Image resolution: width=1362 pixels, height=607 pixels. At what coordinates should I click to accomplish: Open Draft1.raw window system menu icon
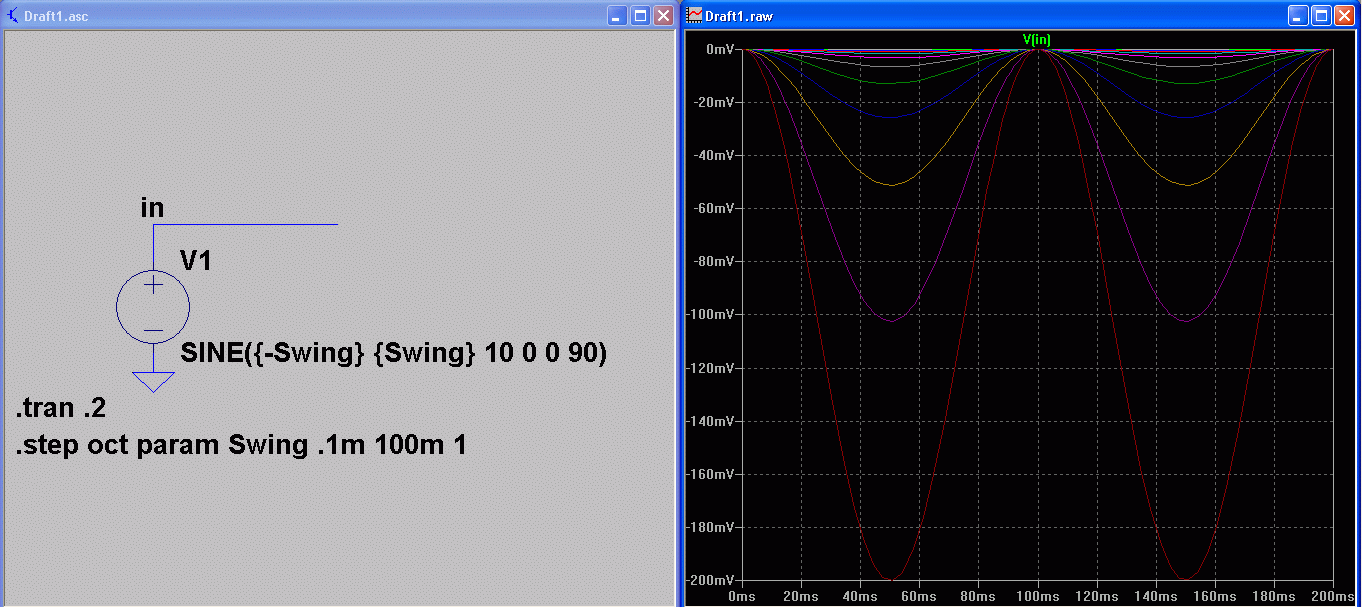693,16
